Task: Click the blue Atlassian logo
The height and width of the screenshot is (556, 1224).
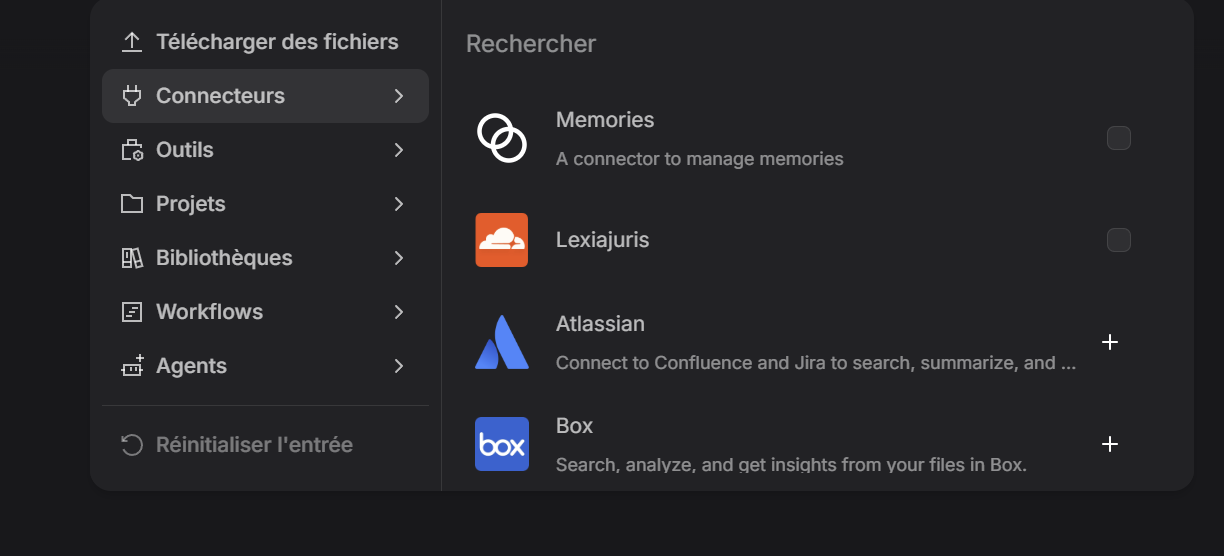Action: pos(502,342)
